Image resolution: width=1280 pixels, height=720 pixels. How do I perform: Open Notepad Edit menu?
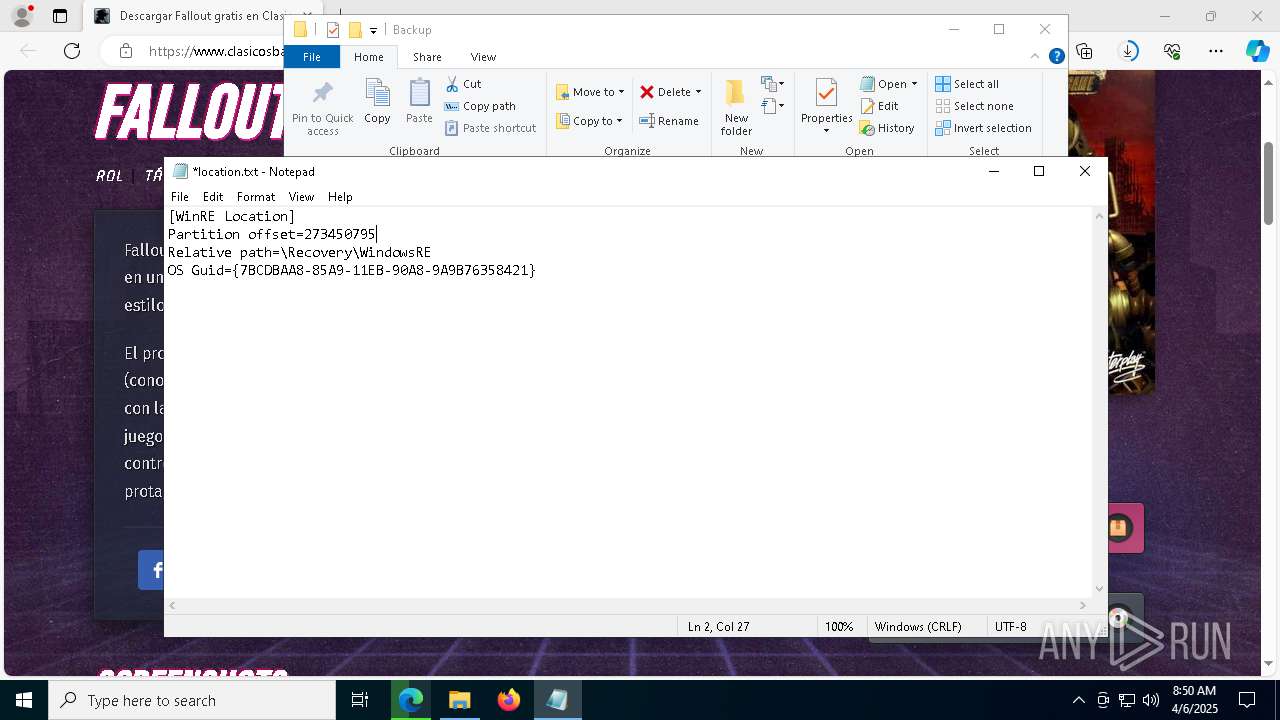click(x=213, y=197)
